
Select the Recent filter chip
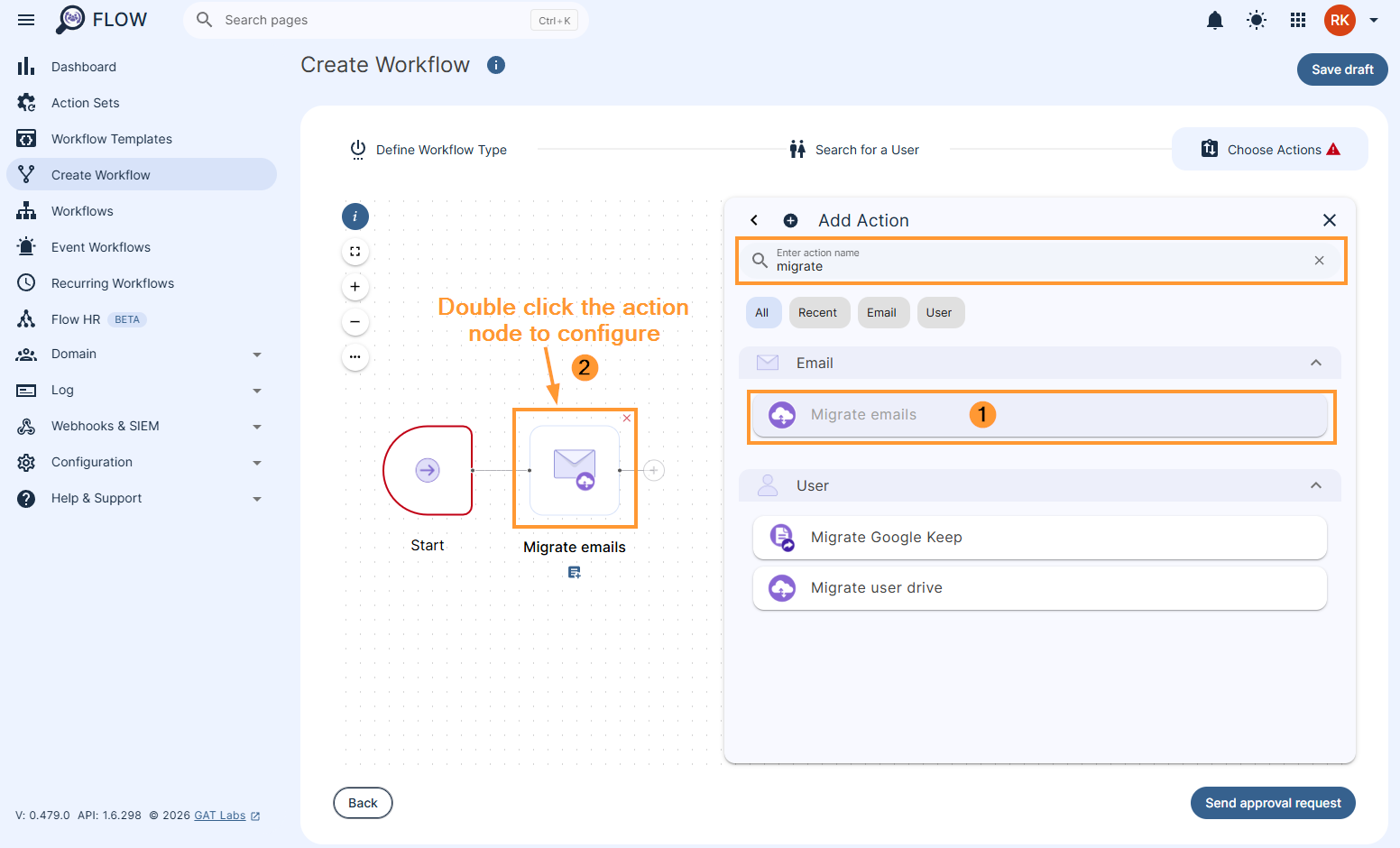[818, 312]
